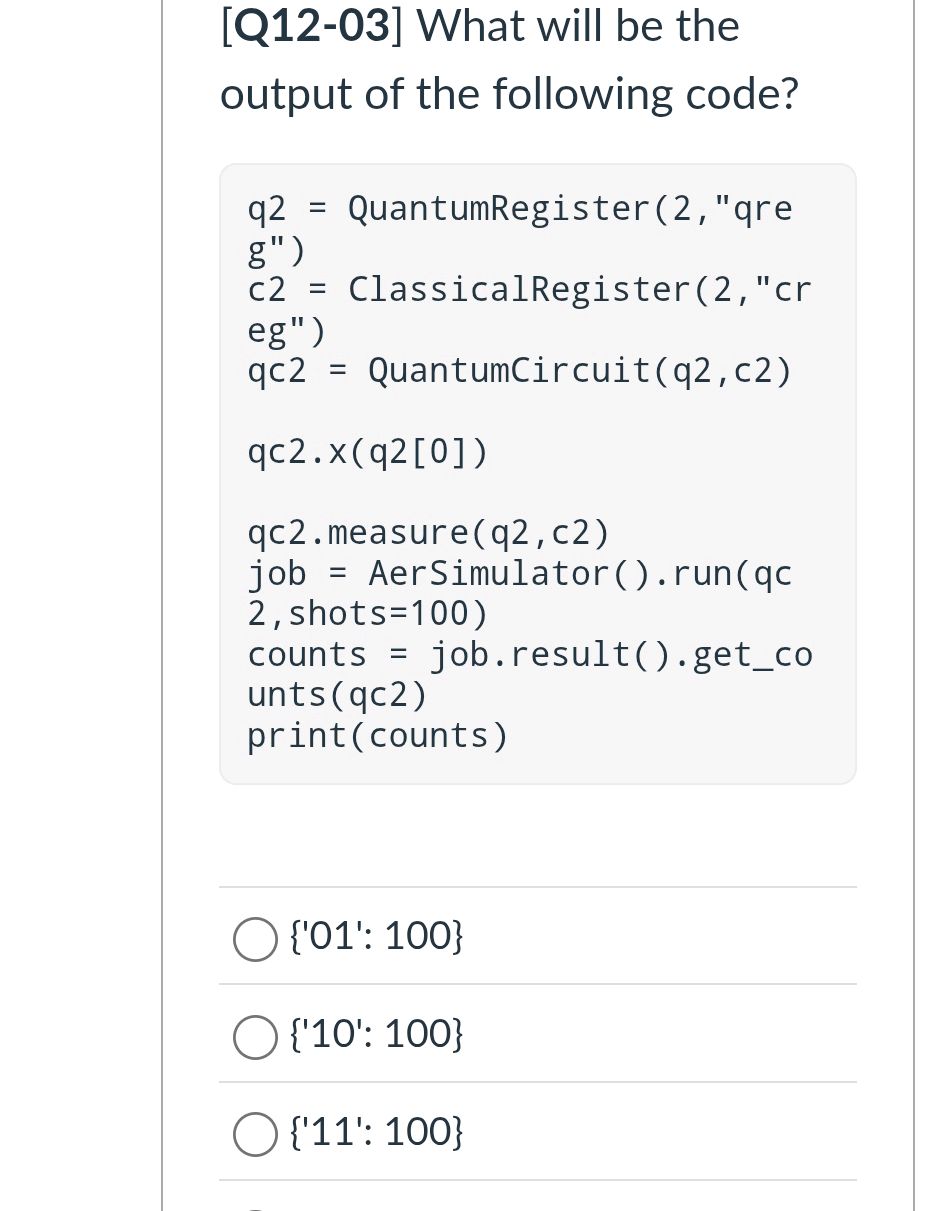The height and width of the screenshot is (1211, 946).
Task: Click the QuantumCircuit assignment line
Action: click(519, 370)
